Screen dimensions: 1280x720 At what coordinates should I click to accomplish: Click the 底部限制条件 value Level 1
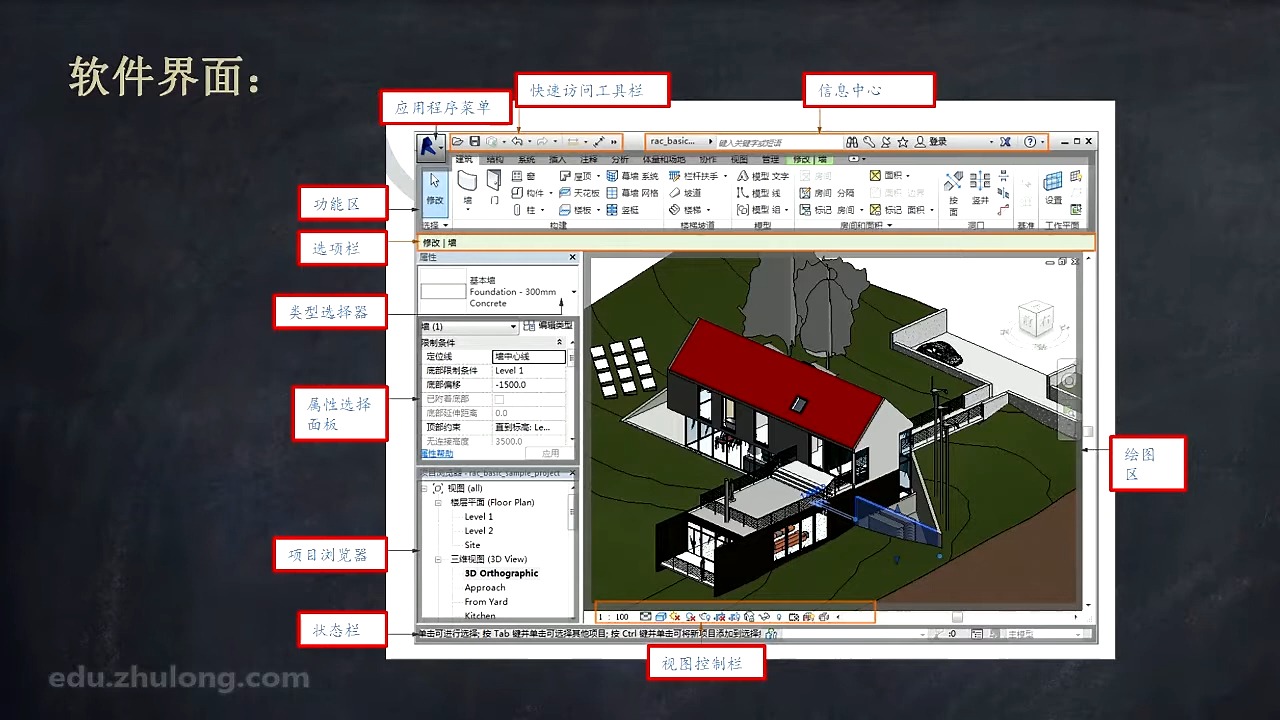point(530,371)
